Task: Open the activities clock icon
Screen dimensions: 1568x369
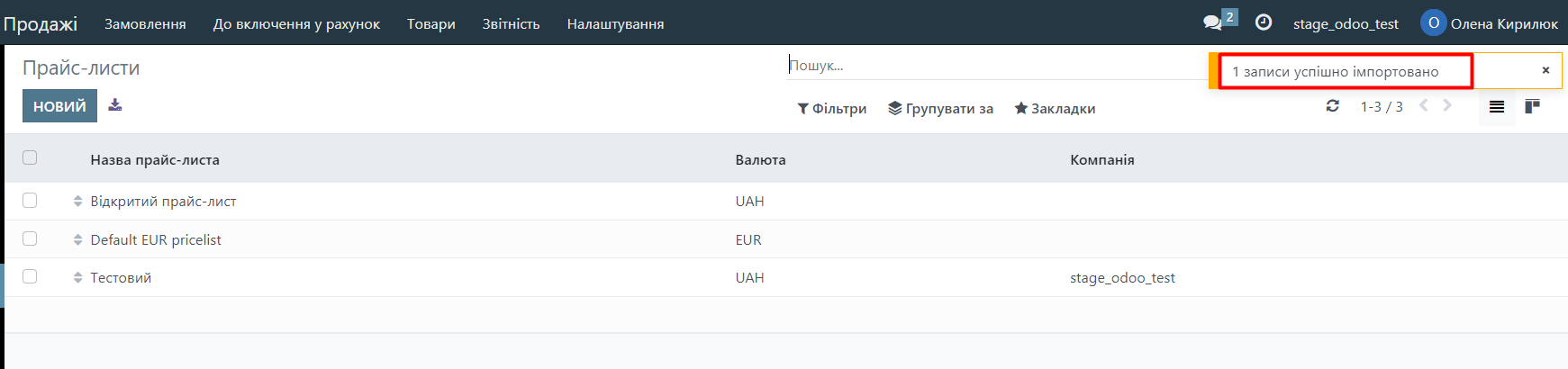Action: point(1264,22)
